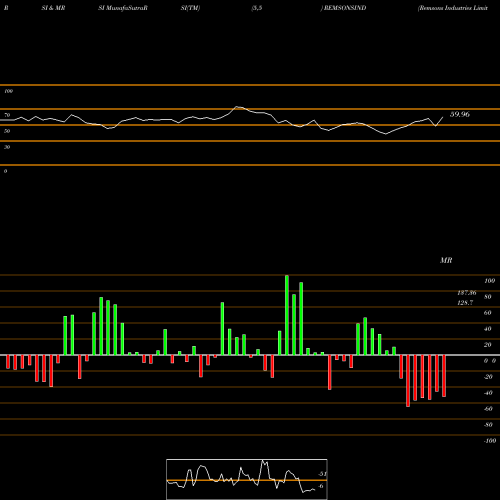This screenshot has width=500, height=500.
Task: Click the longest red bar in MR histogram
Action: tap(408, 381)
